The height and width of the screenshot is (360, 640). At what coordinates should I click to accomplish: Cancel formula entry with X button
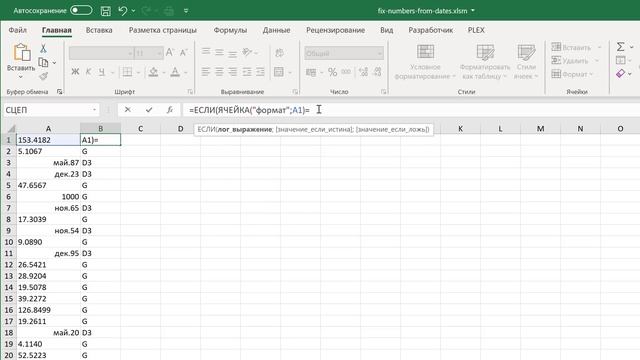point(128,110)
